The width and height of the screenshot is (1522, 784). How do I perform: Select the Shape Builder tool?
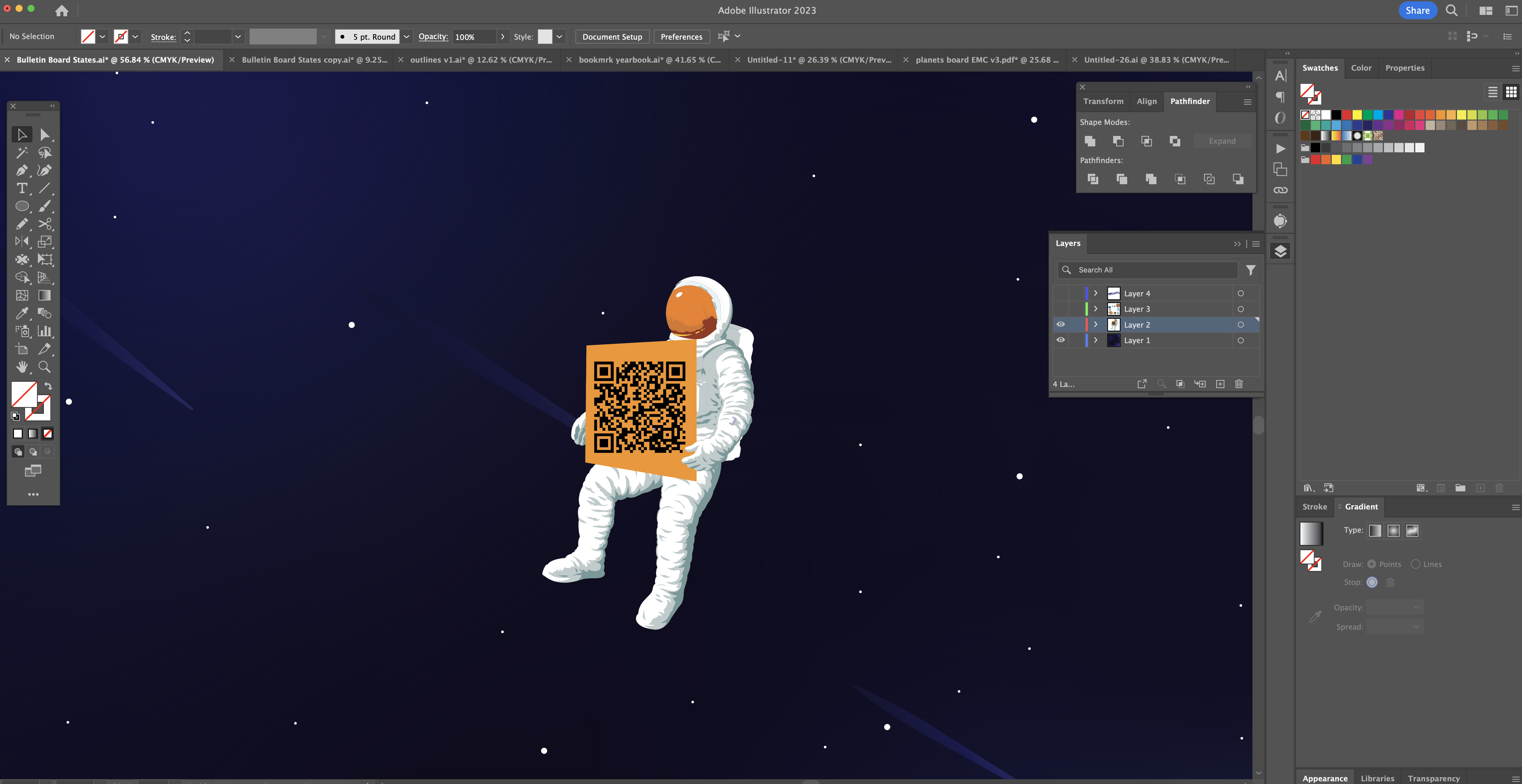22,277
